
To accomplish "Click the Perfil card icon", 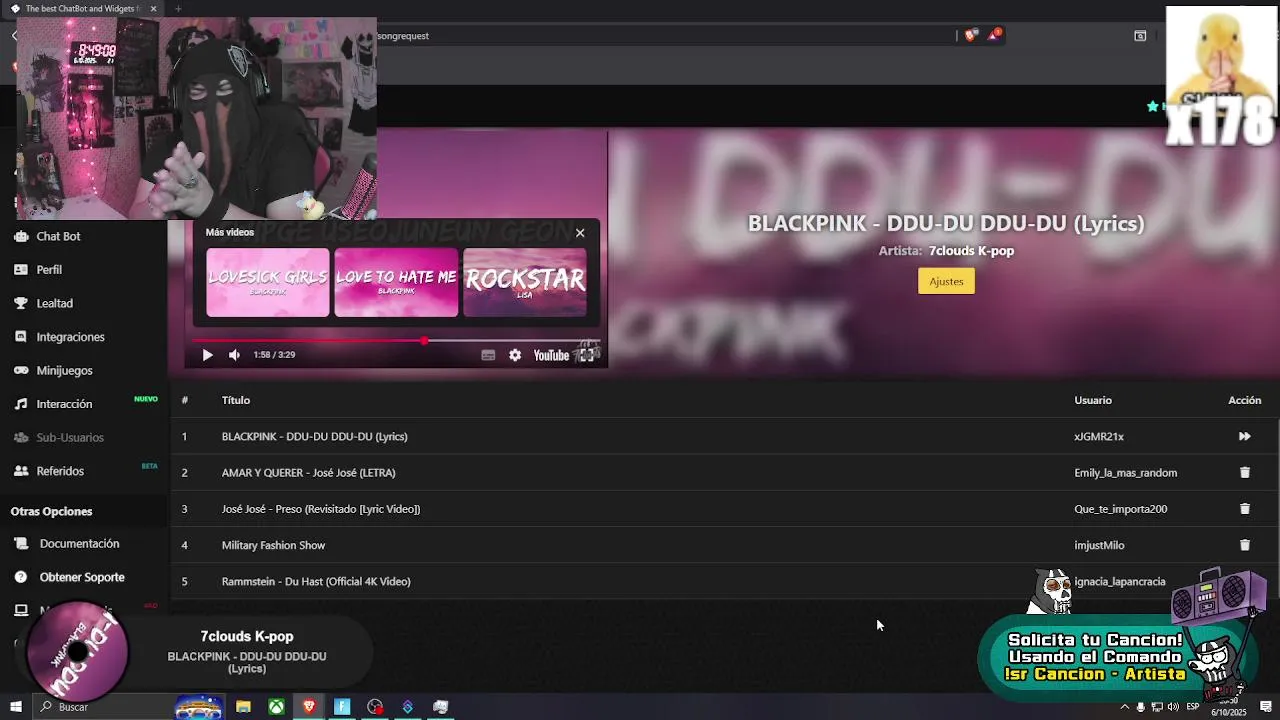I will pos(20,270).
